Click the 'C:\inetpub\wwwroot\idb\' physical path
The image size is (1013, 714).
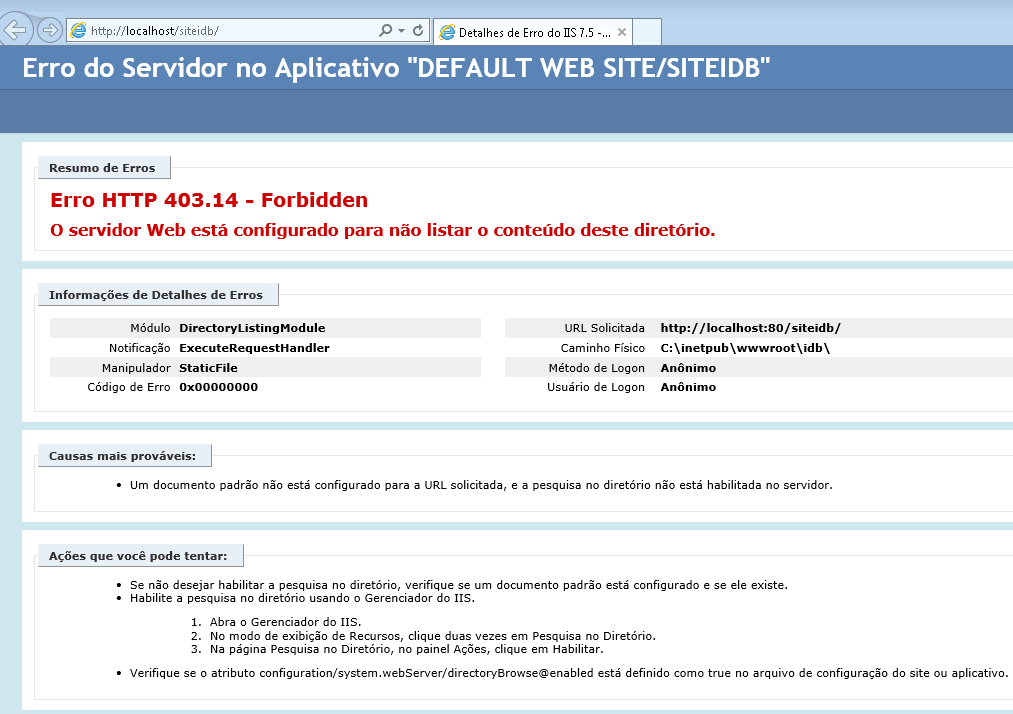[x=745, y=348]
